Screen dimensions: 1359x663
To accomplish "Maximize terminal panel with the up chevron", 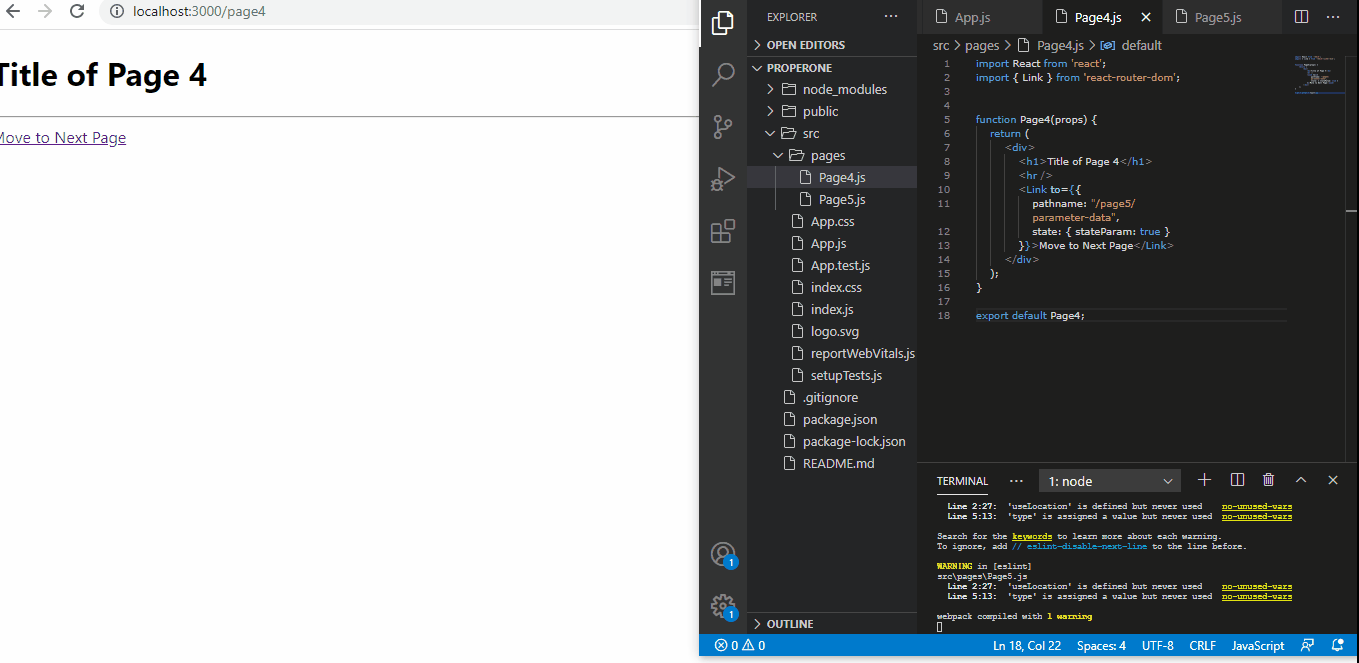I will (x=1301, y=481).
